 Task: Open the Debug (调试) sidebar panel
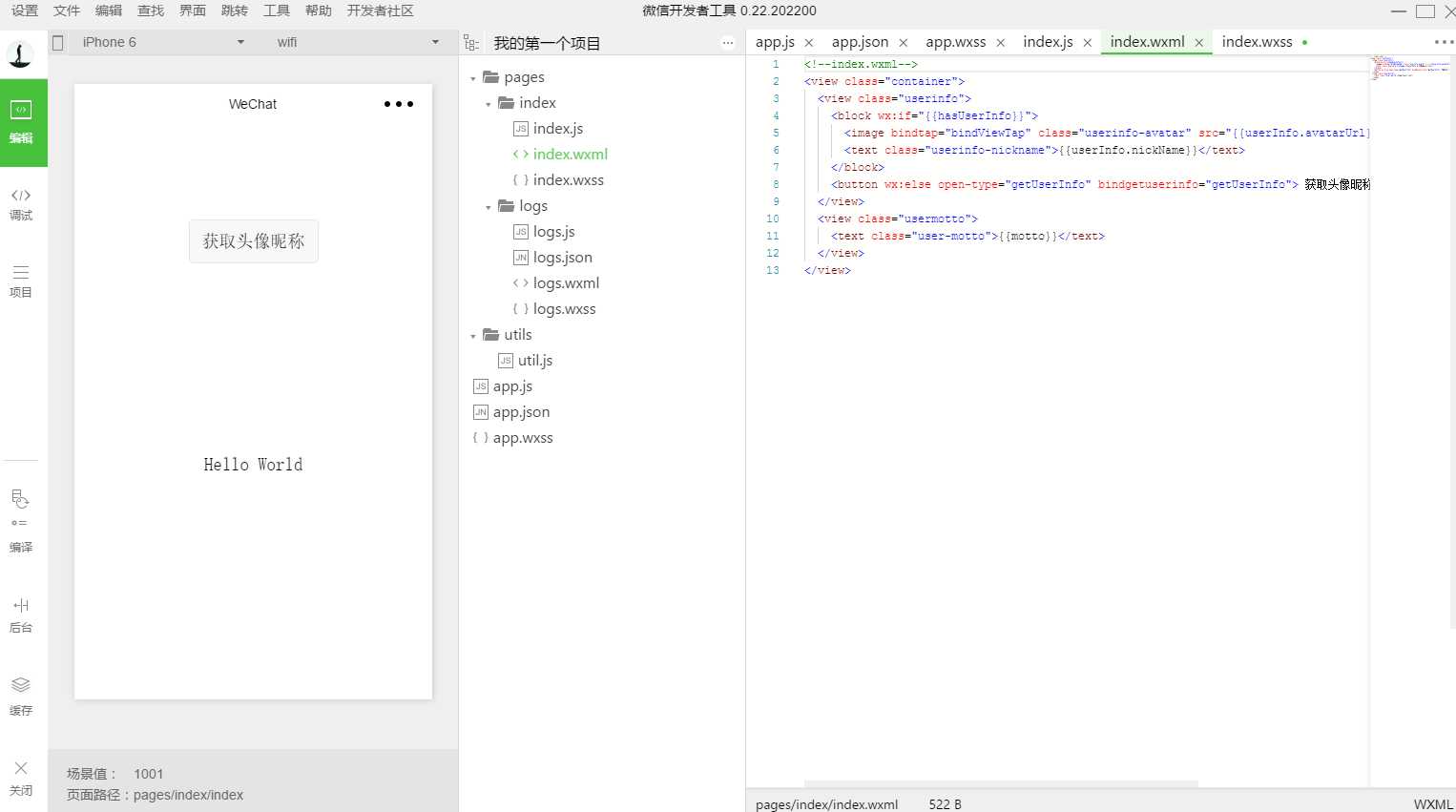pos(21,204)
